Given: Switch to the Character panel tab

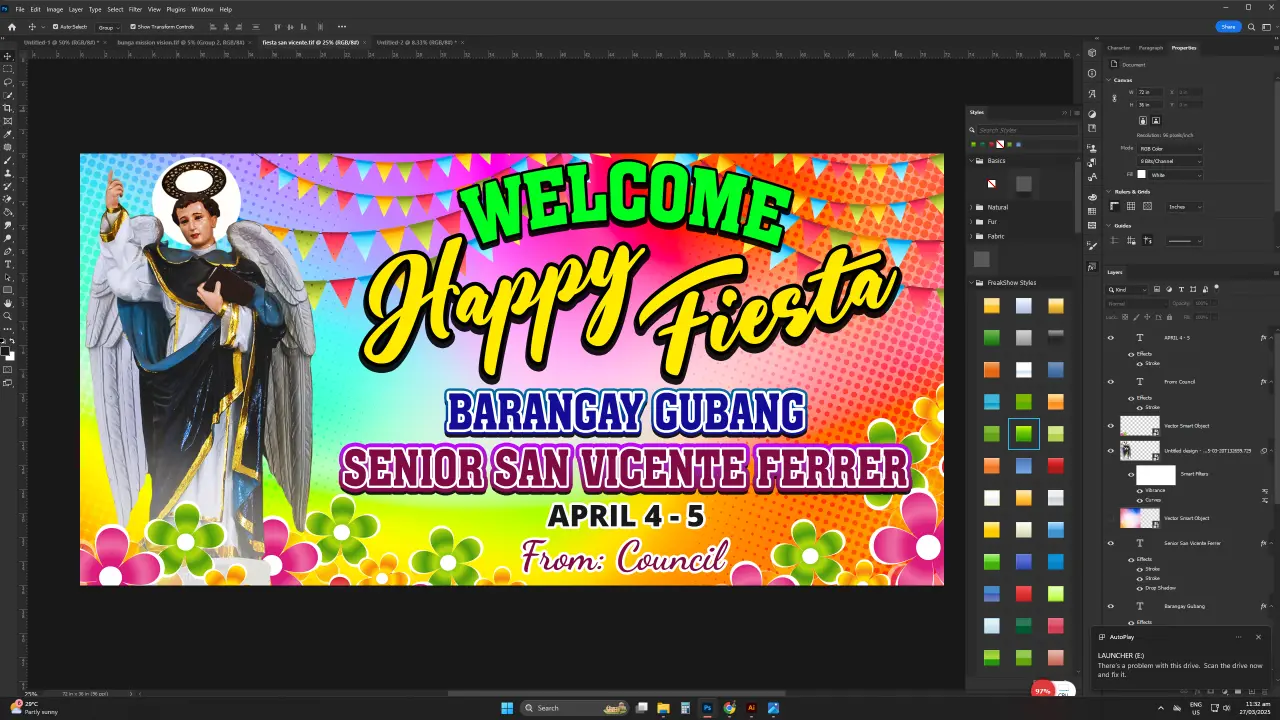Looking at the screenshot, I should (x=1118, y=48).
